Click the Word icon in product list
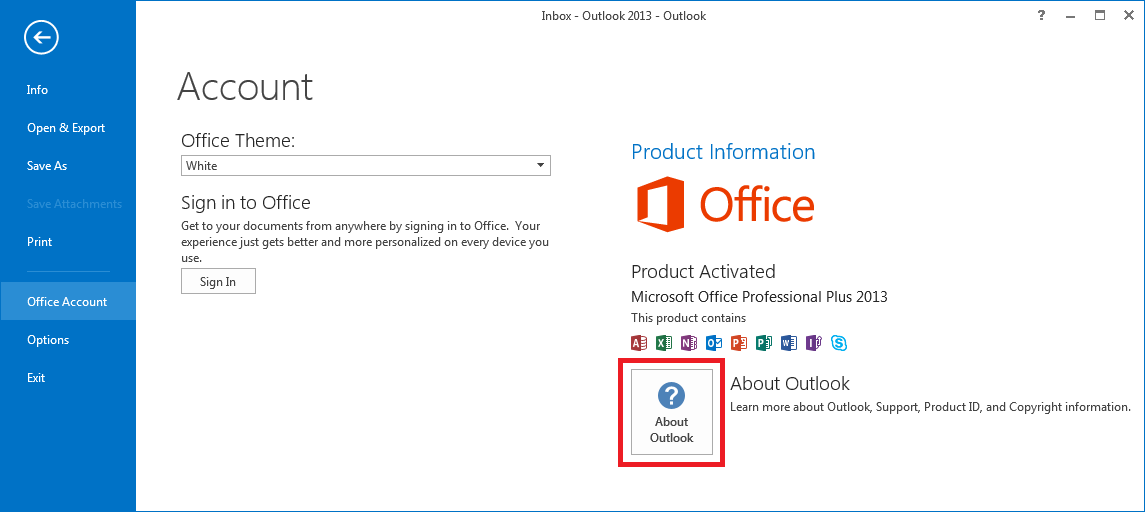 coord(789,343)
